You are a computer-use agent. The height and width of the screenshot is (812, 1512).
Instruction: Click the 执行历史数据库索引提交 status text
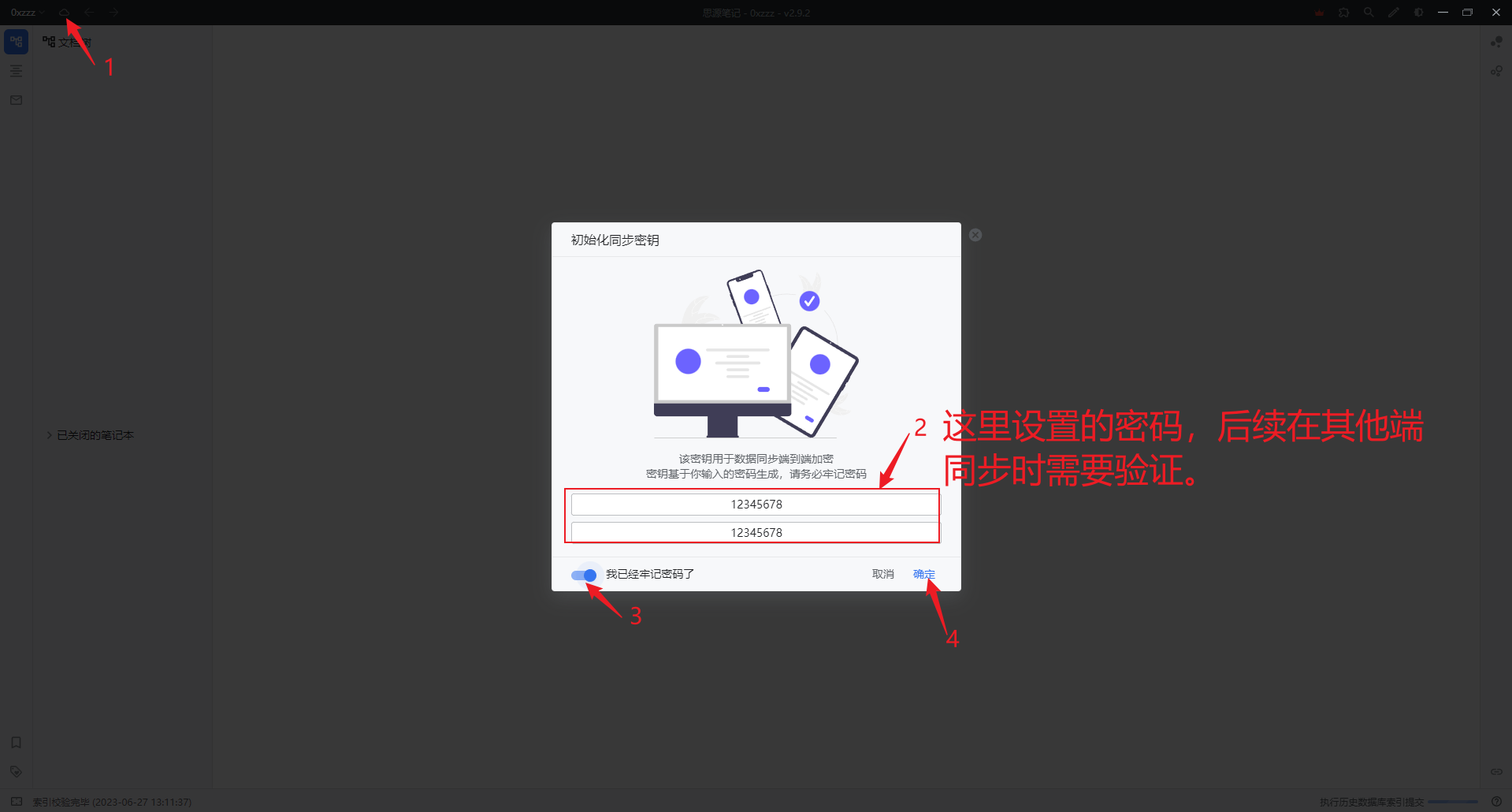[x=1372, y=803]
